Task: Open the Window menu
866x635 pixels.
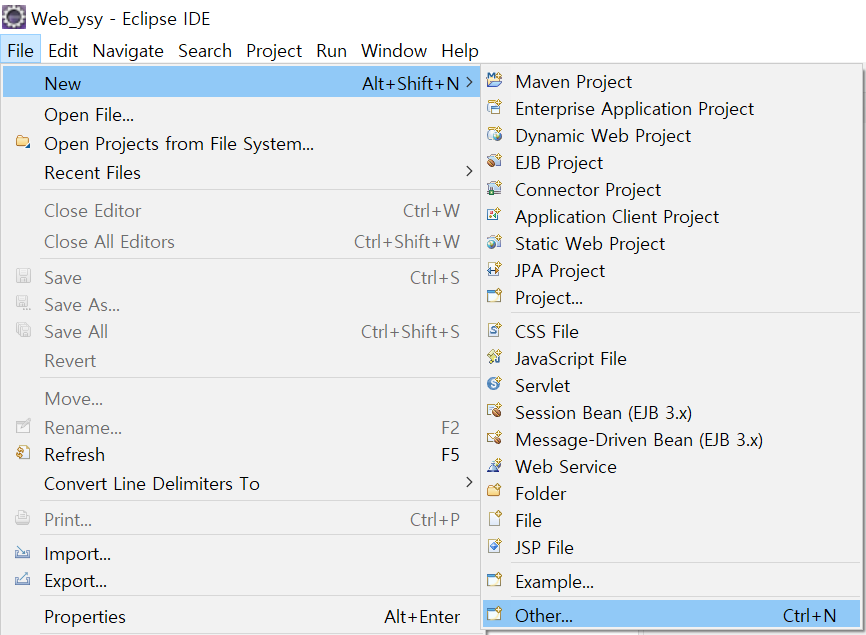Action: click(394, 51)
